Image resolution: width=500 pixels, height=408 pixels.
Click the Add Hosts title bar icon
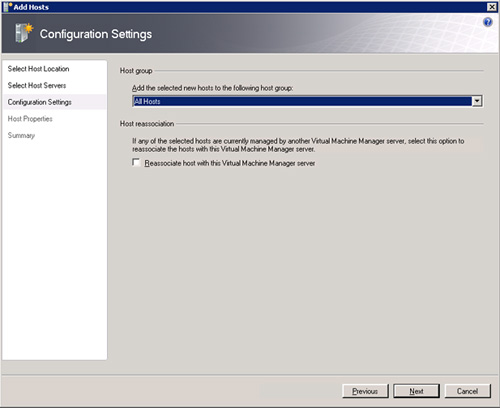8,7
